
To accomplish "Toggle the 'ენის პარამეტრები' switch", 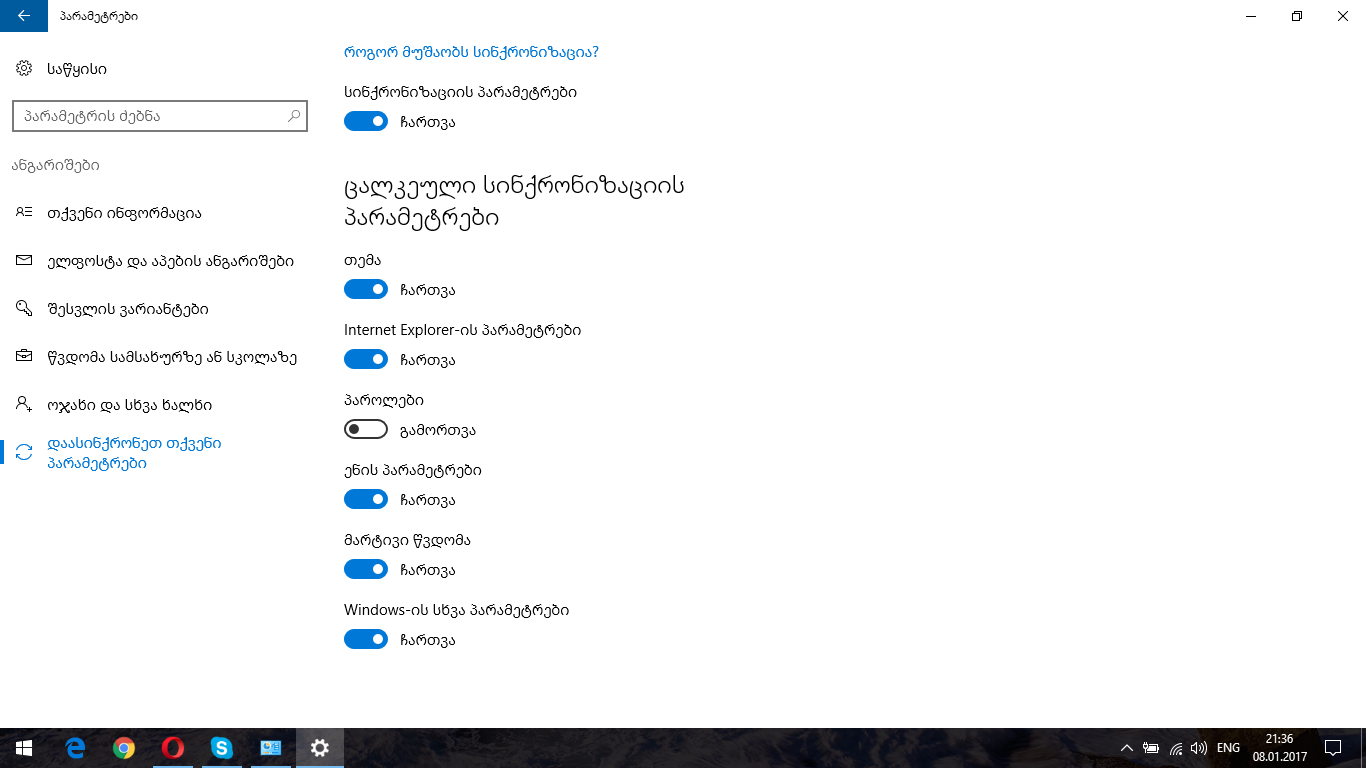I will tap(366, 499).
